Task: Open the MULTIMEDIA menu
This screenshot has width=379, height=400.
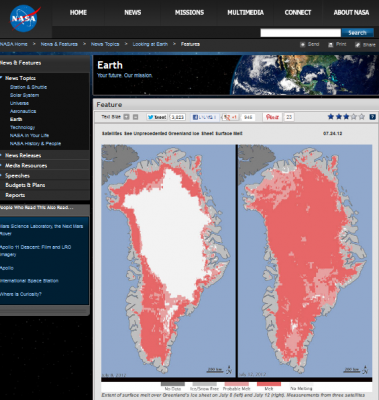Action: (x=245, y=13)
